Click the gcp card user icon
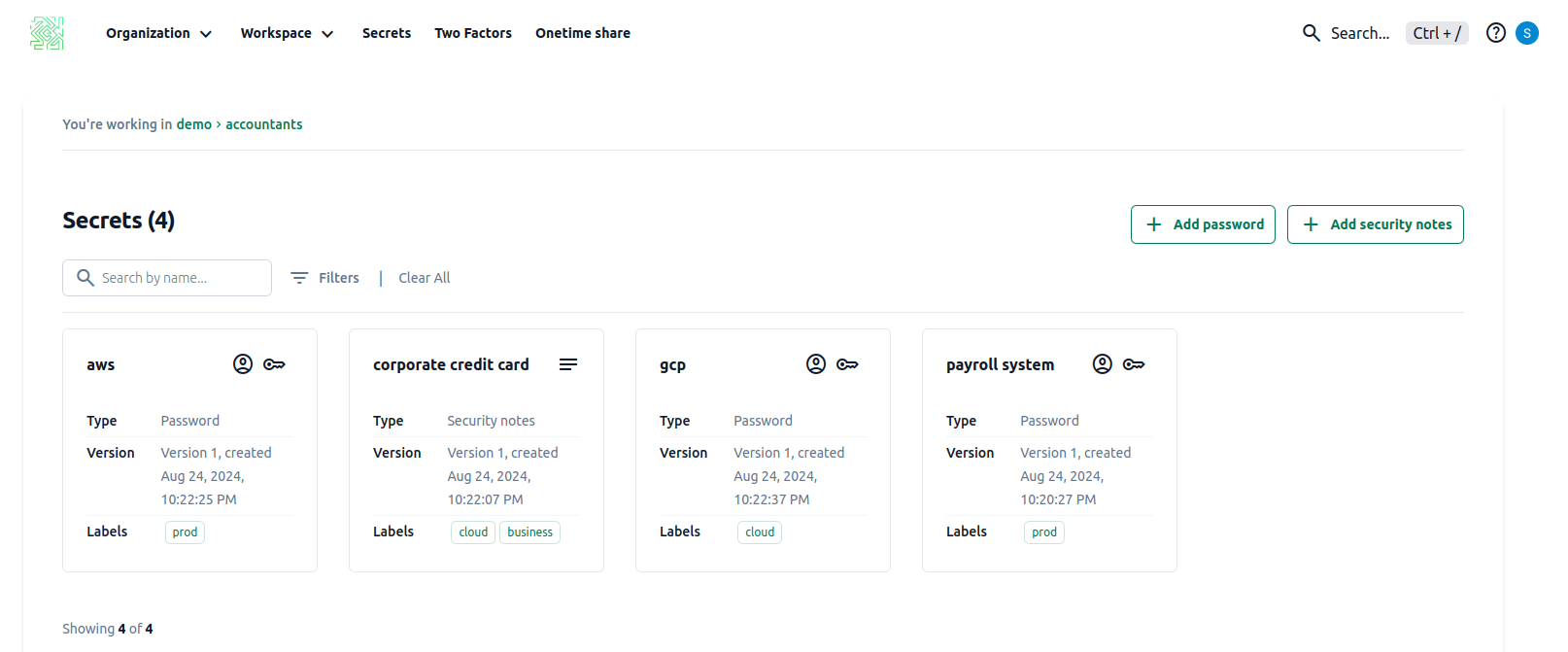 pyautogui.click(x=816, y=364)
